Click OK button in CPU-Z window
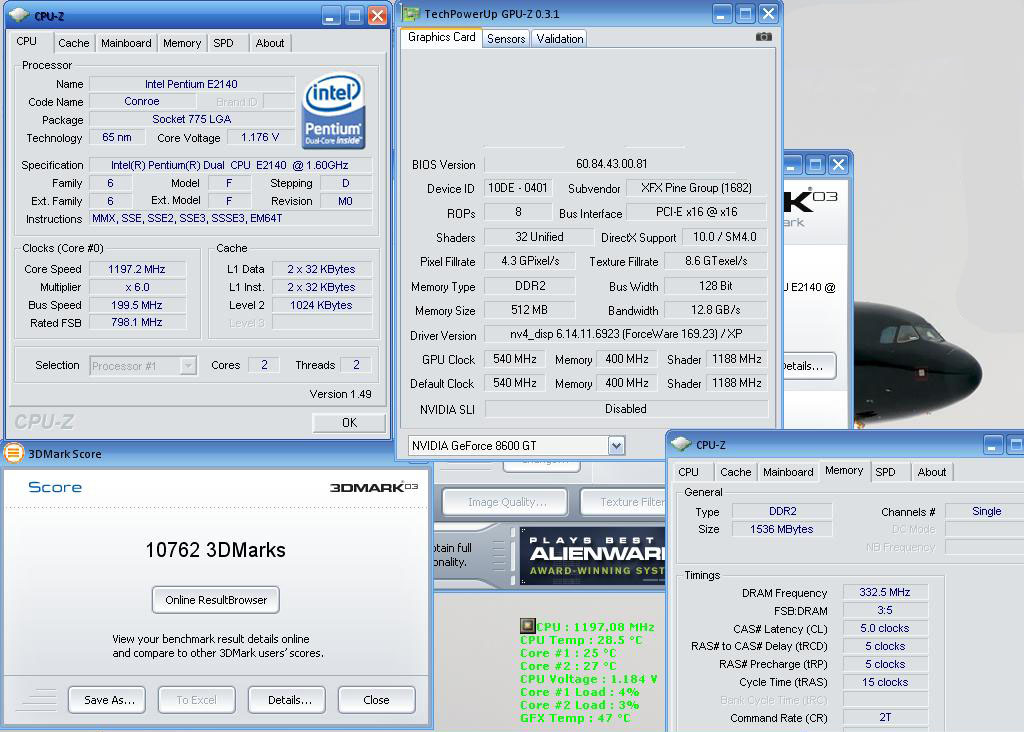 [349, 422]
